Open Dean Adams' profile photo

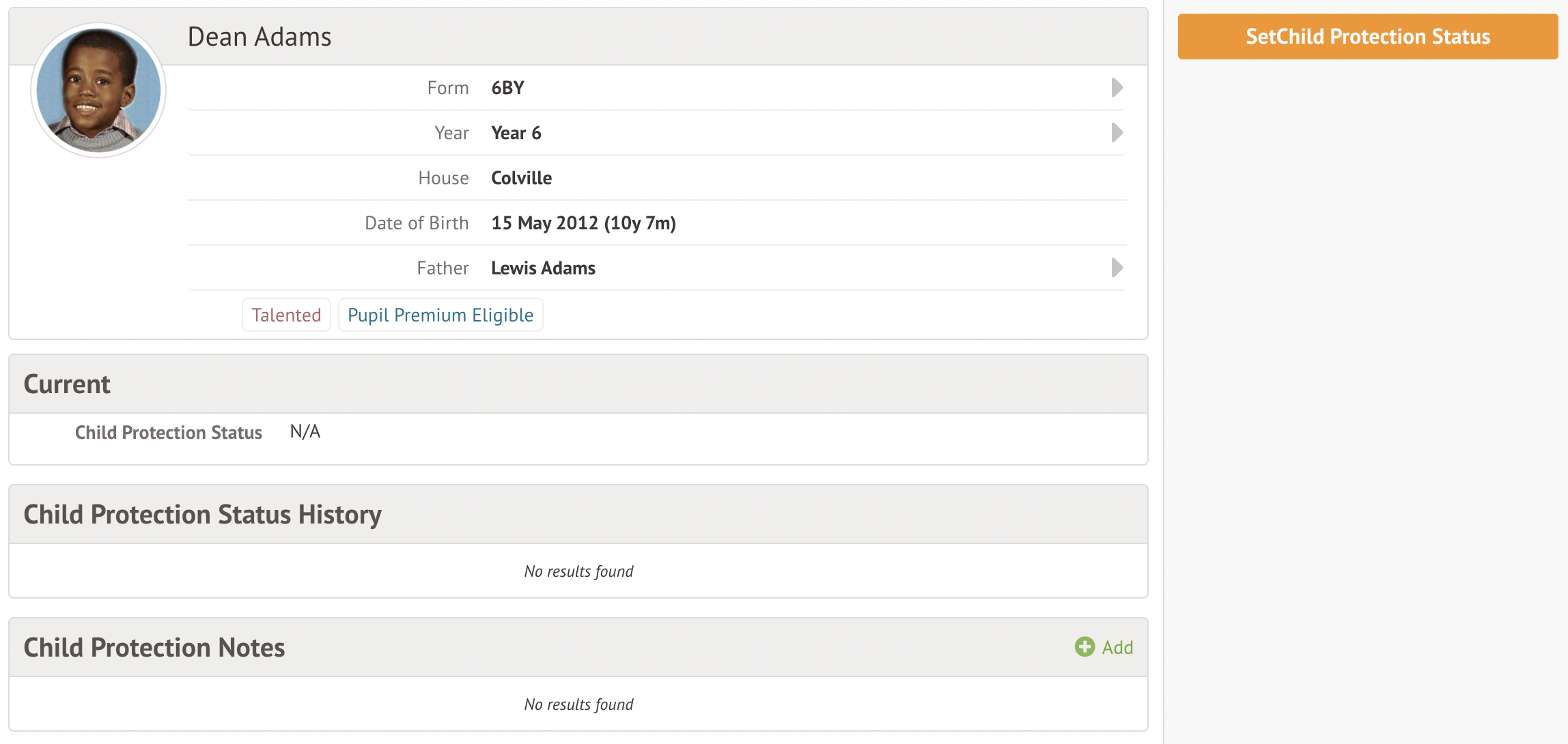98,89
